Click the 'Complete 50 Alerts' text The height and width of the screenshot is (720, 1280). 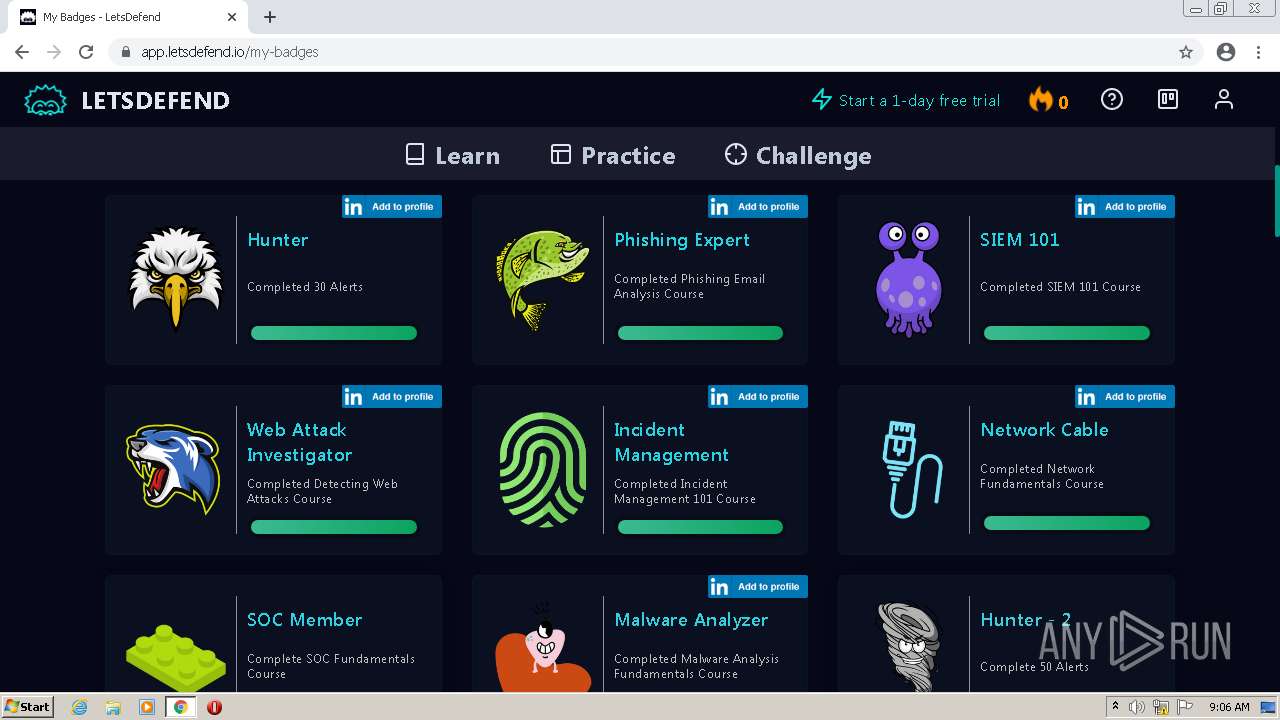click(1034, 667)
